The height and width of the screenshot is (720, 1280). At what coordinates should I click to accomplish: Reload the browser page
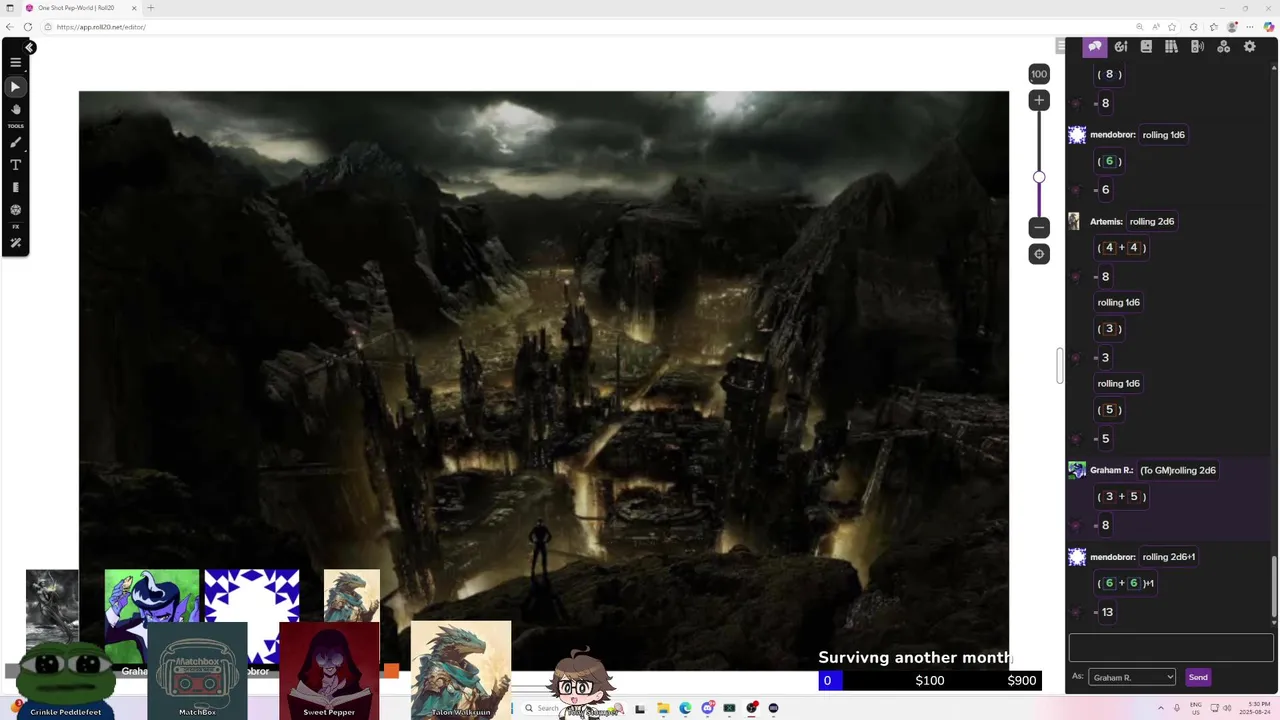point(27,27)
